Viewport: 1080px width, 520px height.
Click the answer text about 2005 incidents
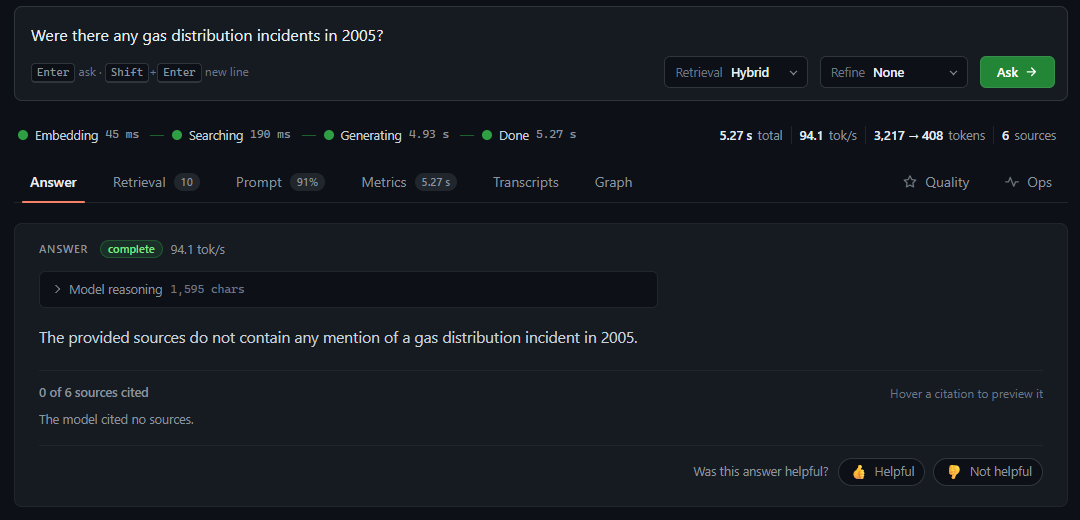click(339, 338)
